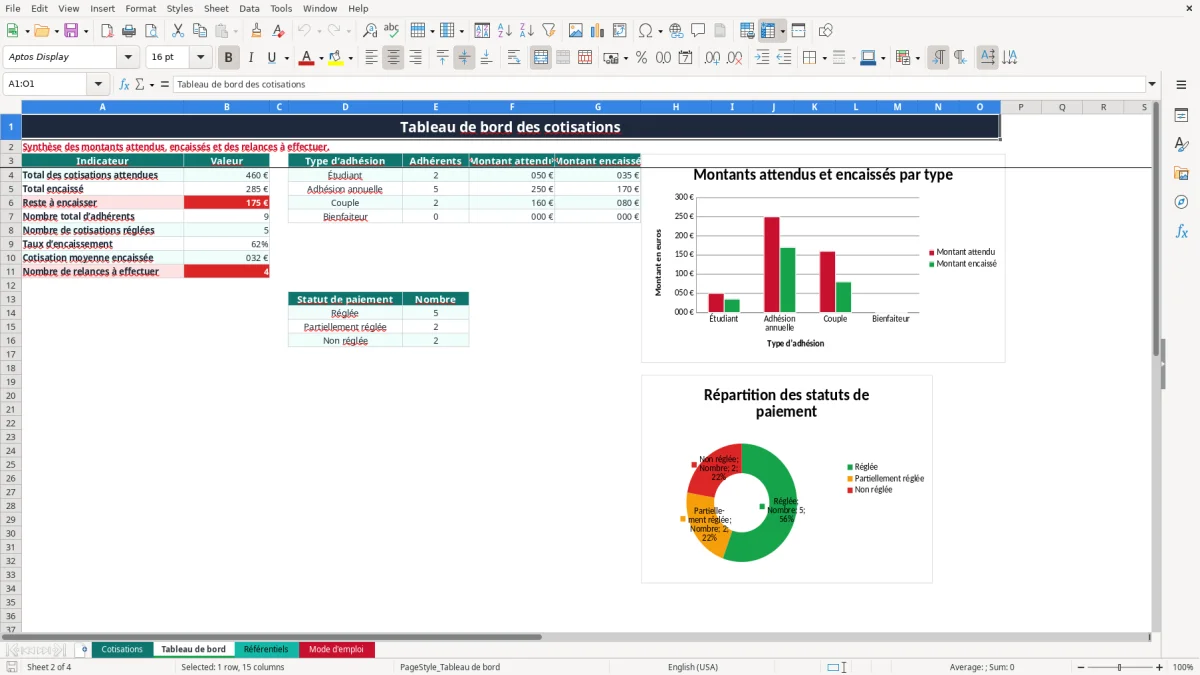Toggle Align Left
Viewport: 1200px width, 675px height.
point(371,58)
